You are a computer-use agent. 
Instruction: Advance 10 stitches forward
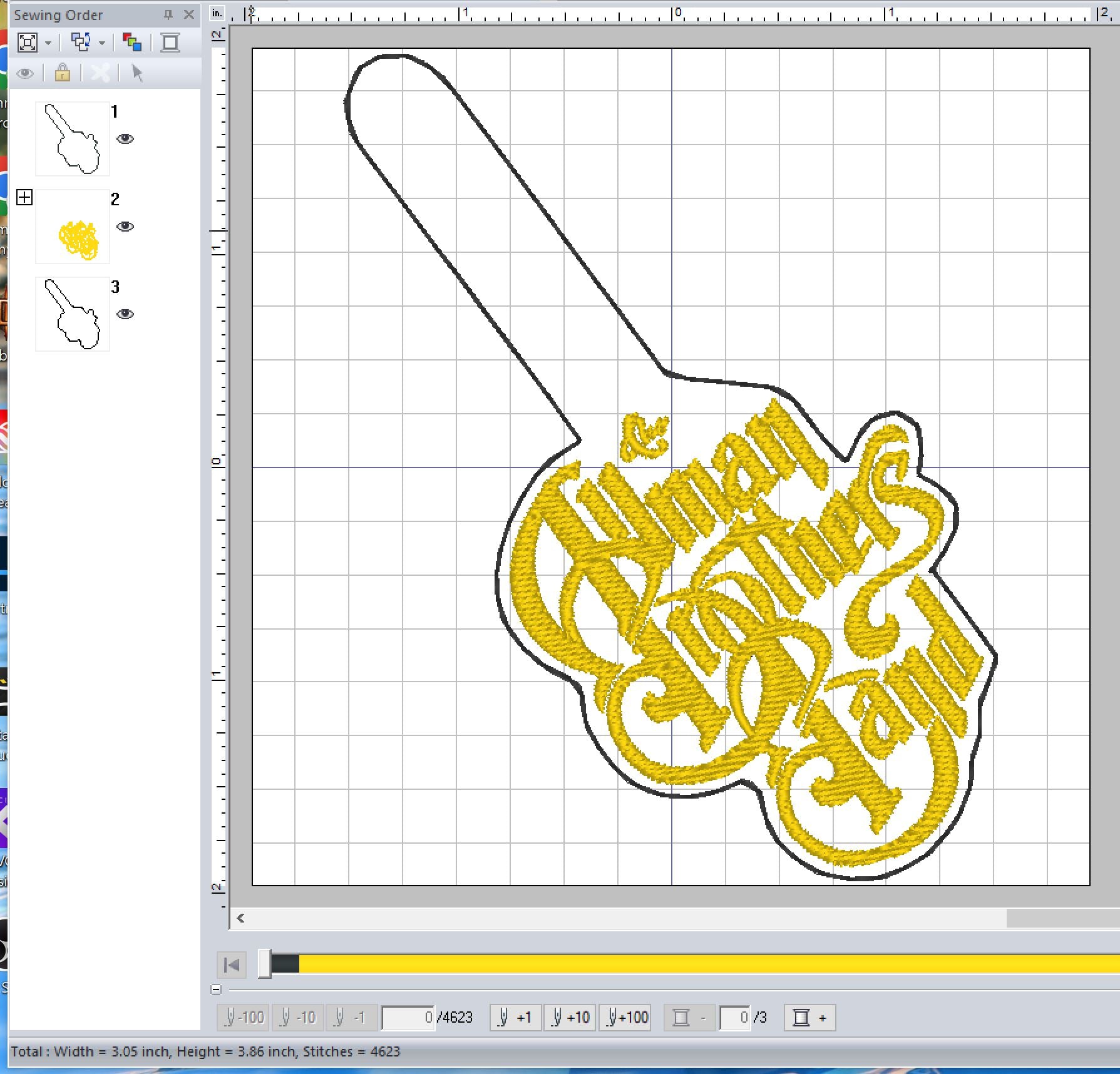[570, 1018]
